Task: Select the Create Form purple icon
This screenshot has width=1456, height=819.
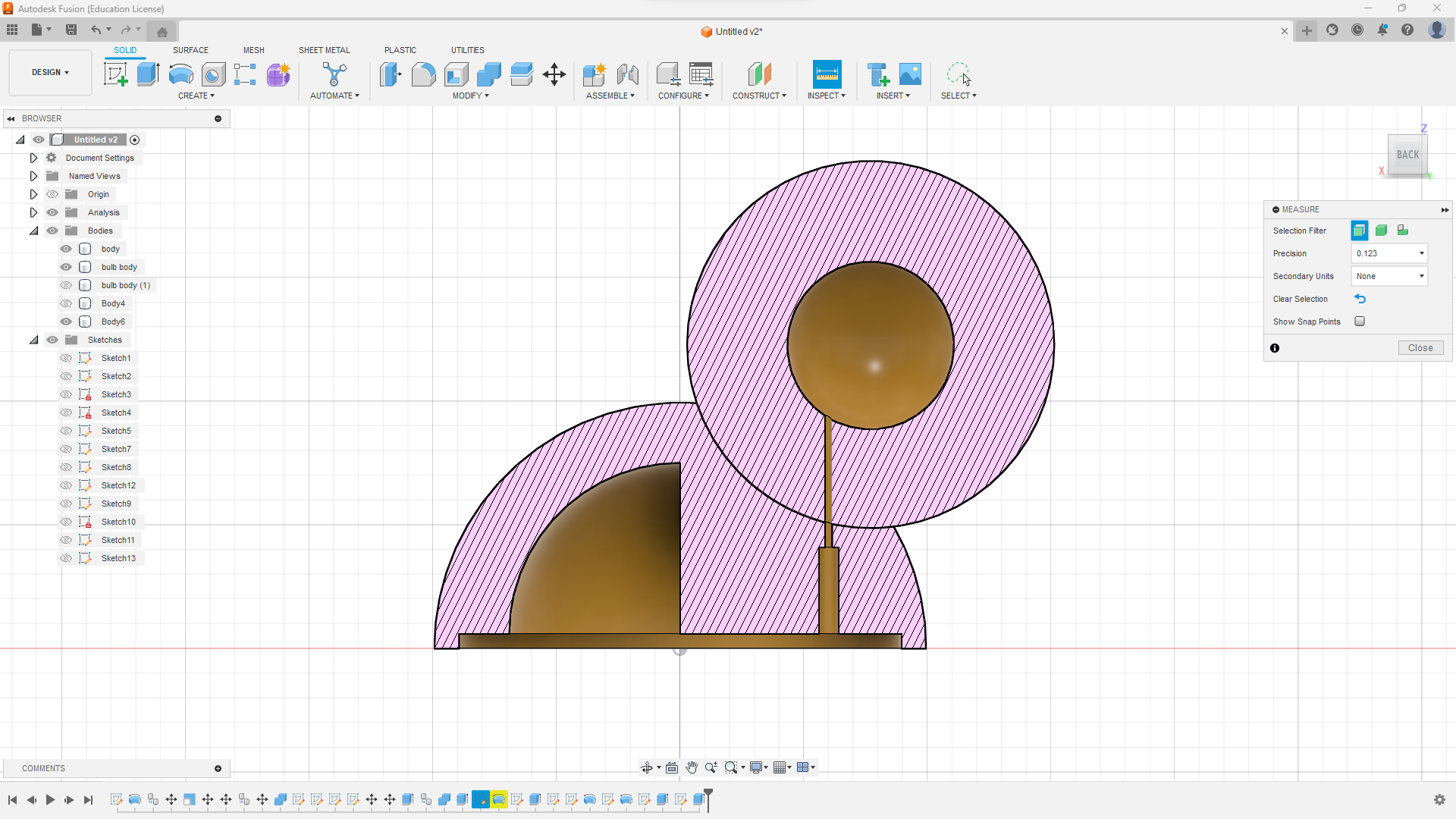Action: point(278,74)
